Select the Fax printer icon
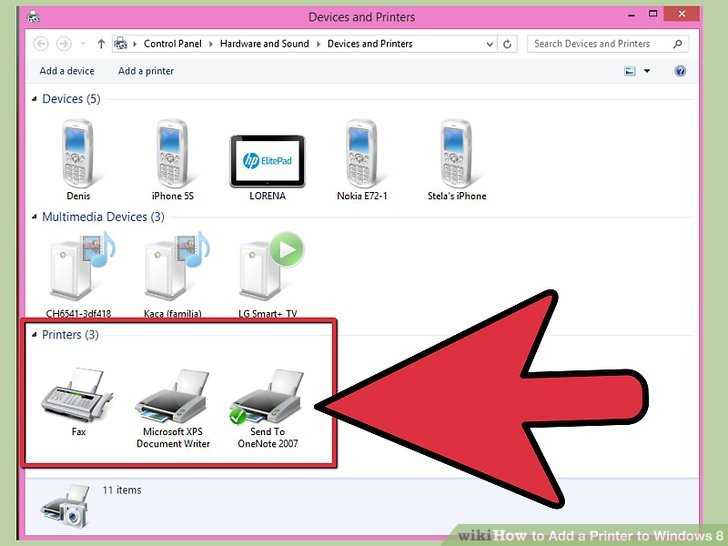Viewport: 728px width, 546px height. click(77, 395)
